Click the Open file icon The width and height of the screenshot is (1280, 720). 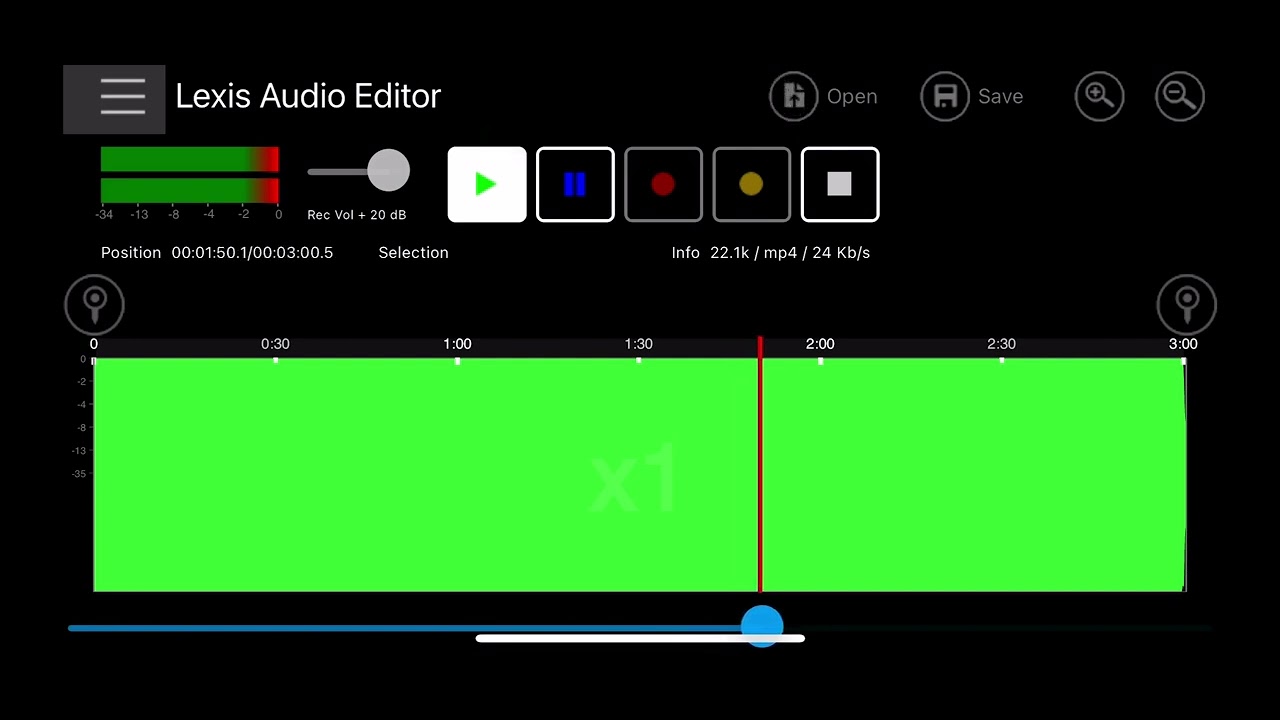point(794,97)
